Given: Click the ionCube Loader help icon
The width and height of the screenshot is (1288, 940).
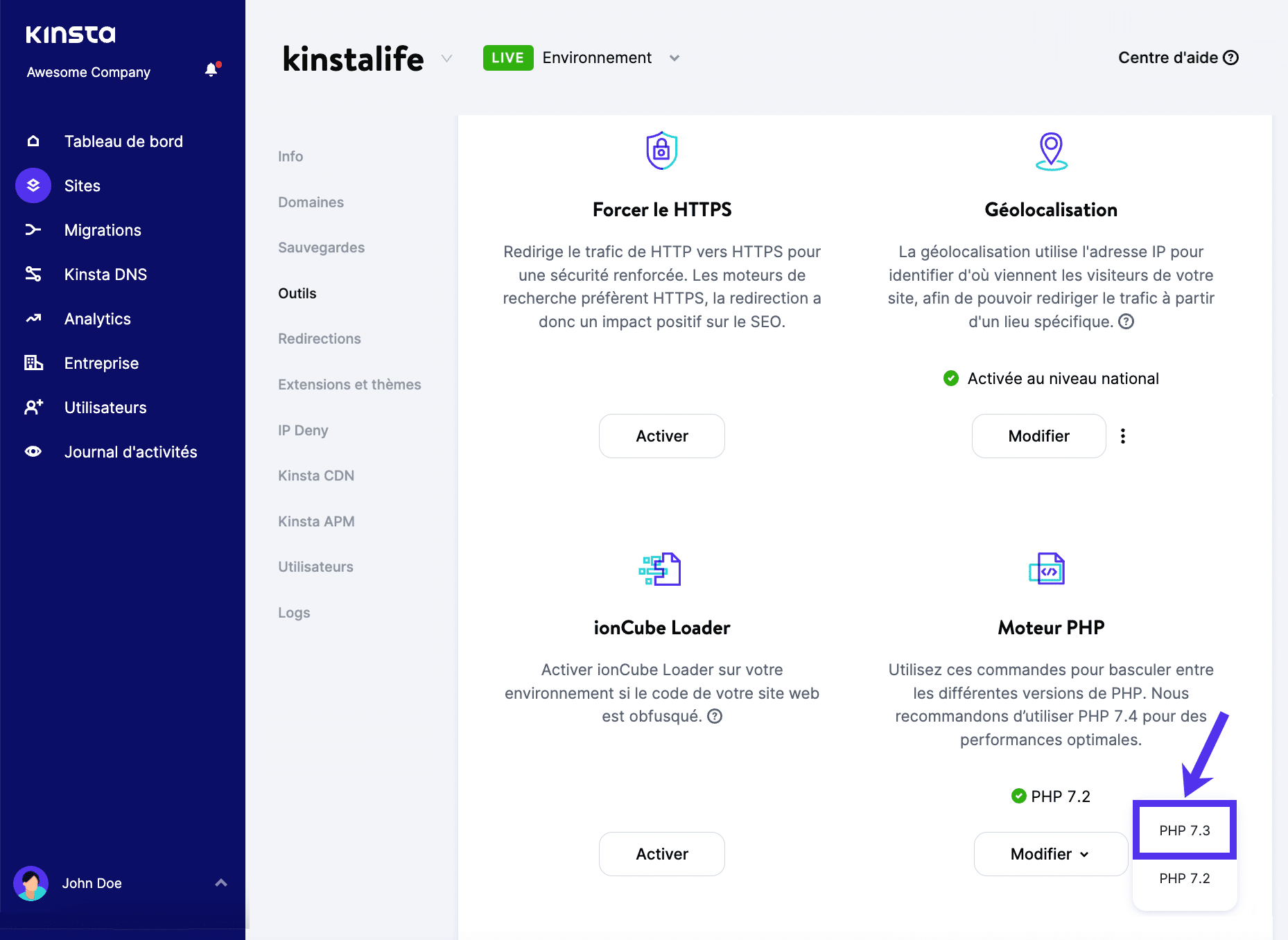Looking at the screenshot, I should pyautogui.click(x=715, y=716).
